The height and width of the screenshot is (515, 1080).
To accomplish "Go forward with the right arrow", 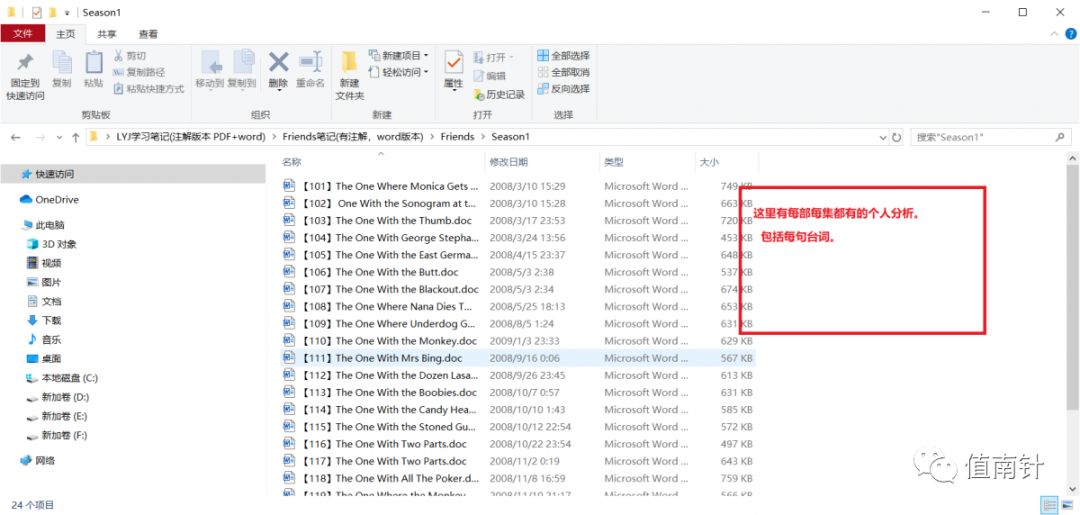I will click(x=40, y=137).
